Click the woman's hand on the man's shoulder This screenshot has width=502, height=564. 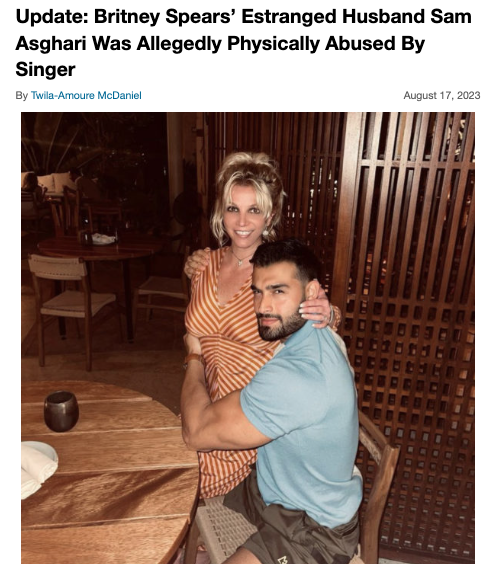pyautogui.click(x=316, y=311)
